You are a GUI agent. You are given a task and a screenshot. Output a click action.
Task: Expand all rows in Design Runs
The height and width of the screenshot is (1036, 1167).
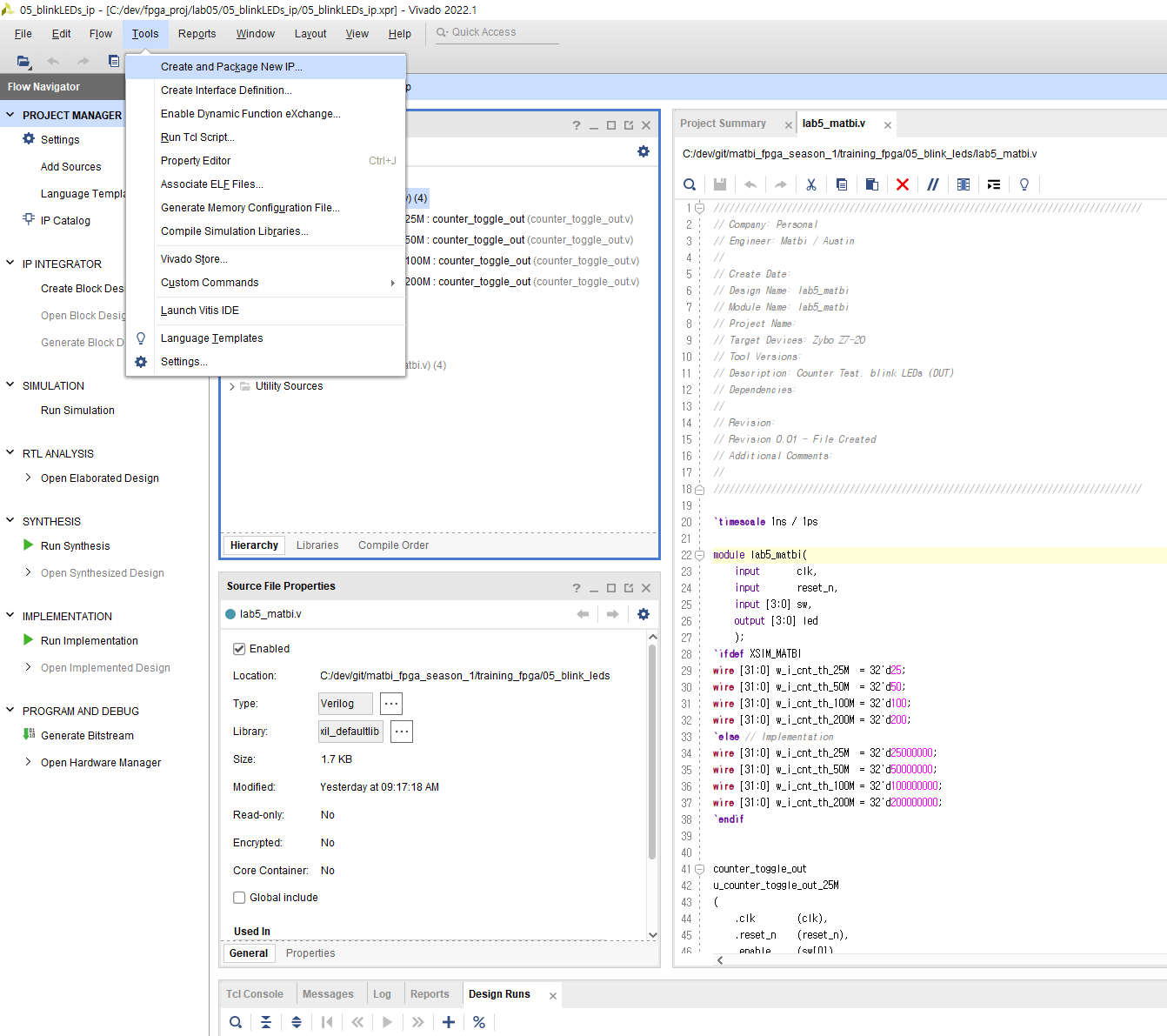coord(297,1022)
